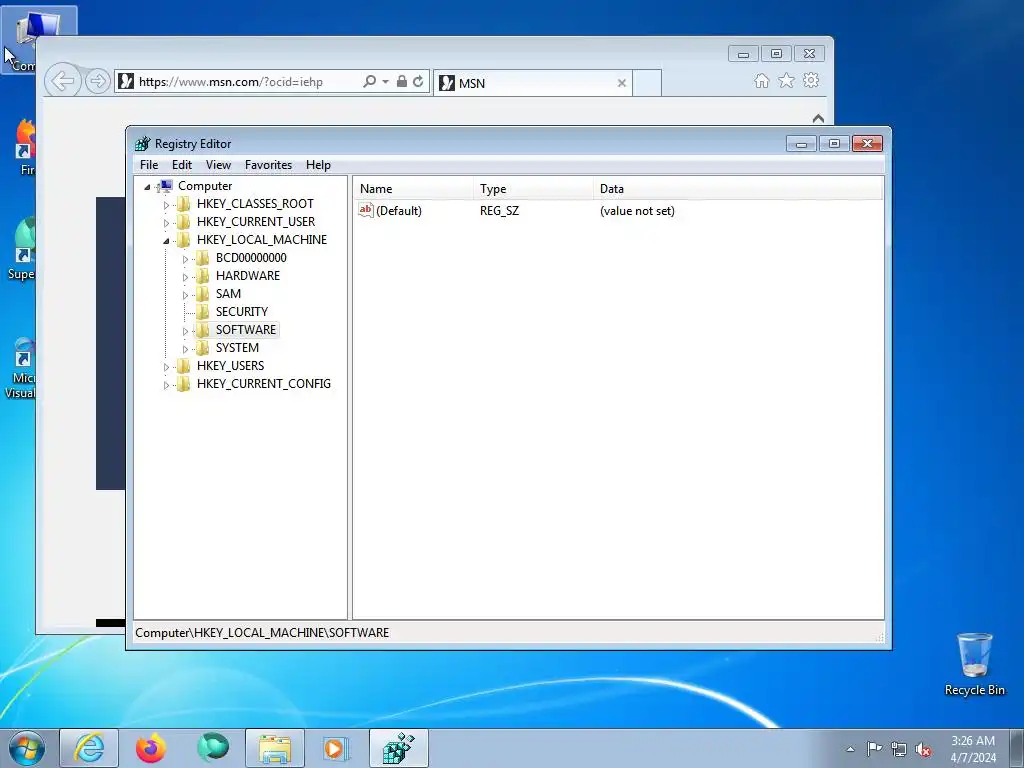Open the Recycle Bin desktop icon
The height and width of the screenshot is (768, 1024).
[974, 664]
